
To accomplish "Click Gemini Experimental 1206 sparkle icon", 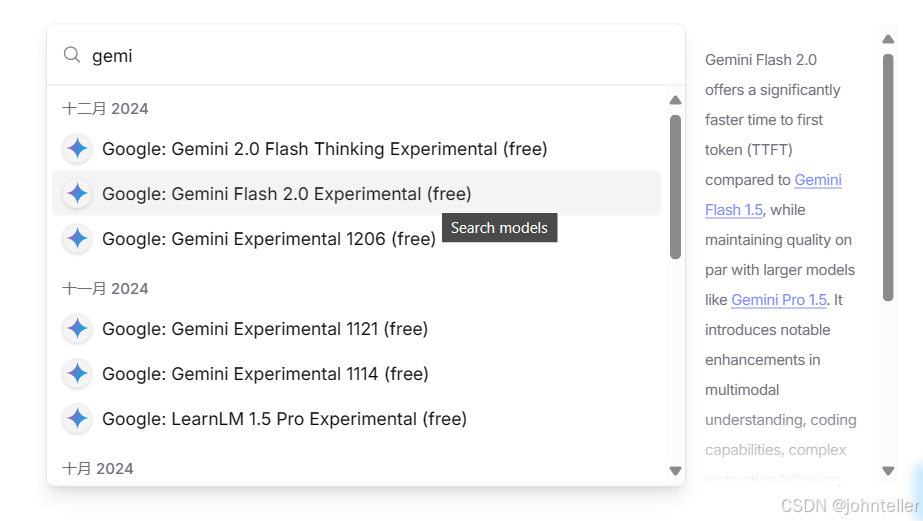I will pyautogui.click(x=77, y=239).
